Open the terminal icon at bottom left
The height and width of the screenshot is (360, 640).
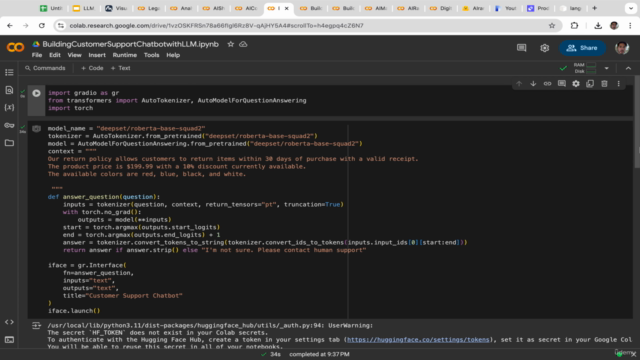tap(9, 340)
